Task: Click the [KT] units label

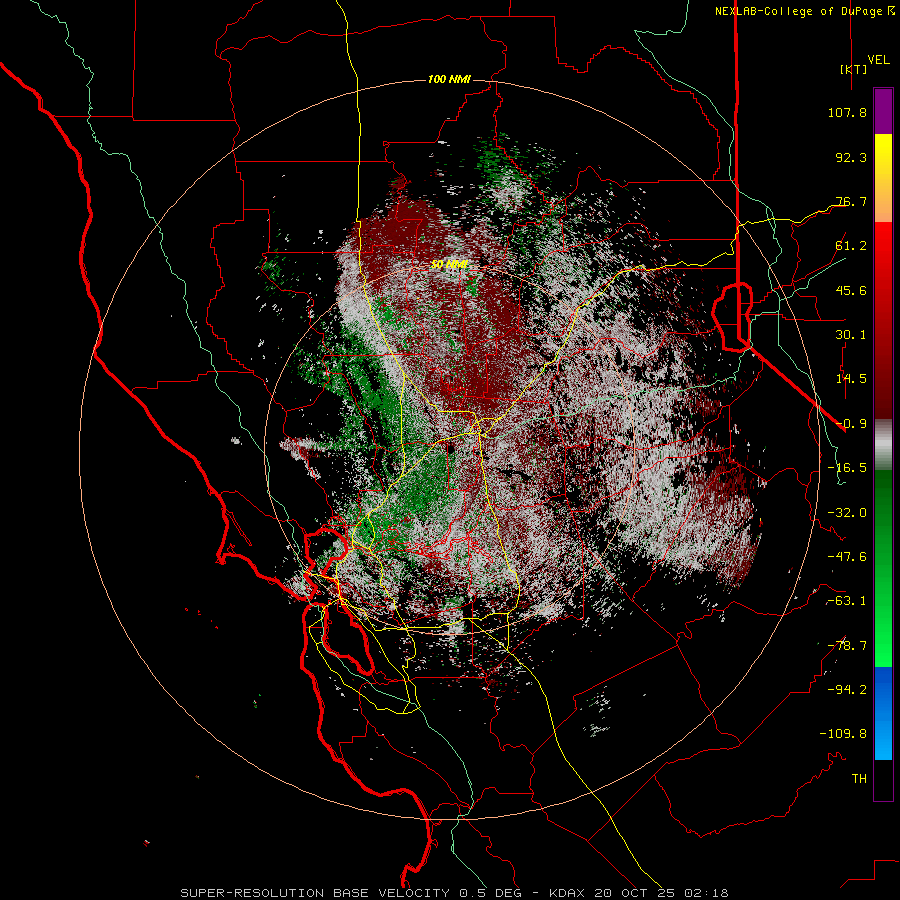Action: [853, 69]
